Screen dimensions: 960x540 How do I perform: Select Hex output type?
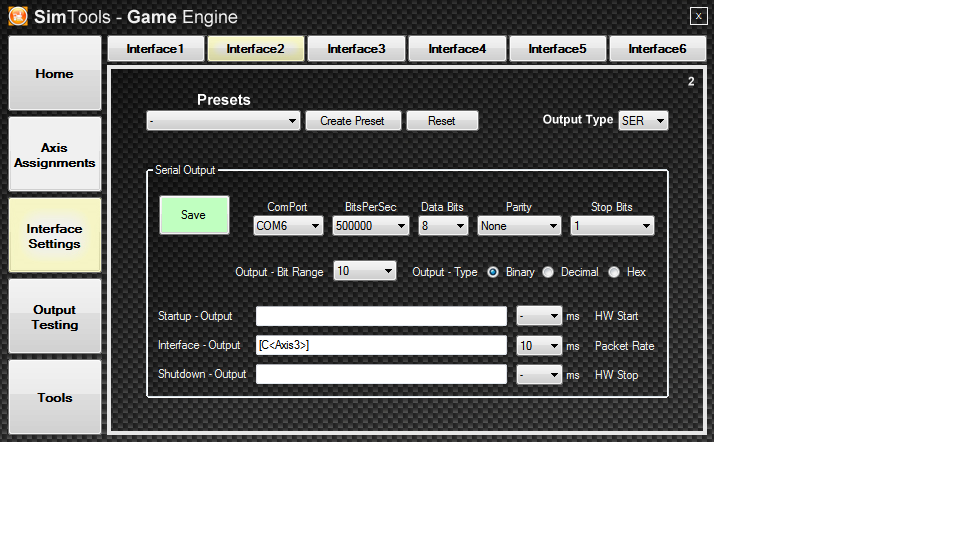tap(614, 272)
